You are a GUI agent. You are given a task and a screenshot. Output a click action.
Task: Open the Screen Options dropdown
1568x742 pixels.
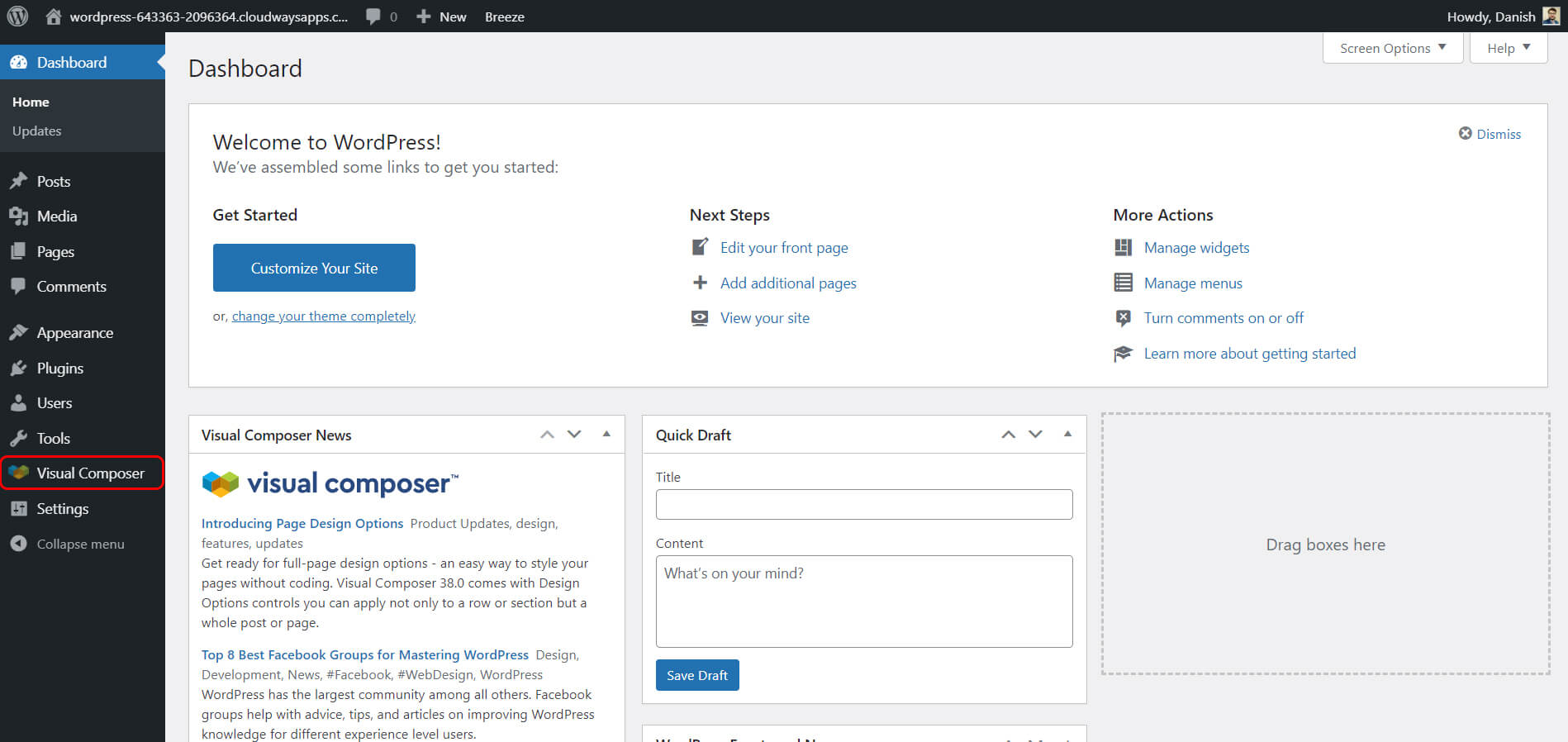pyautogui.click(x=1393, y=48)
